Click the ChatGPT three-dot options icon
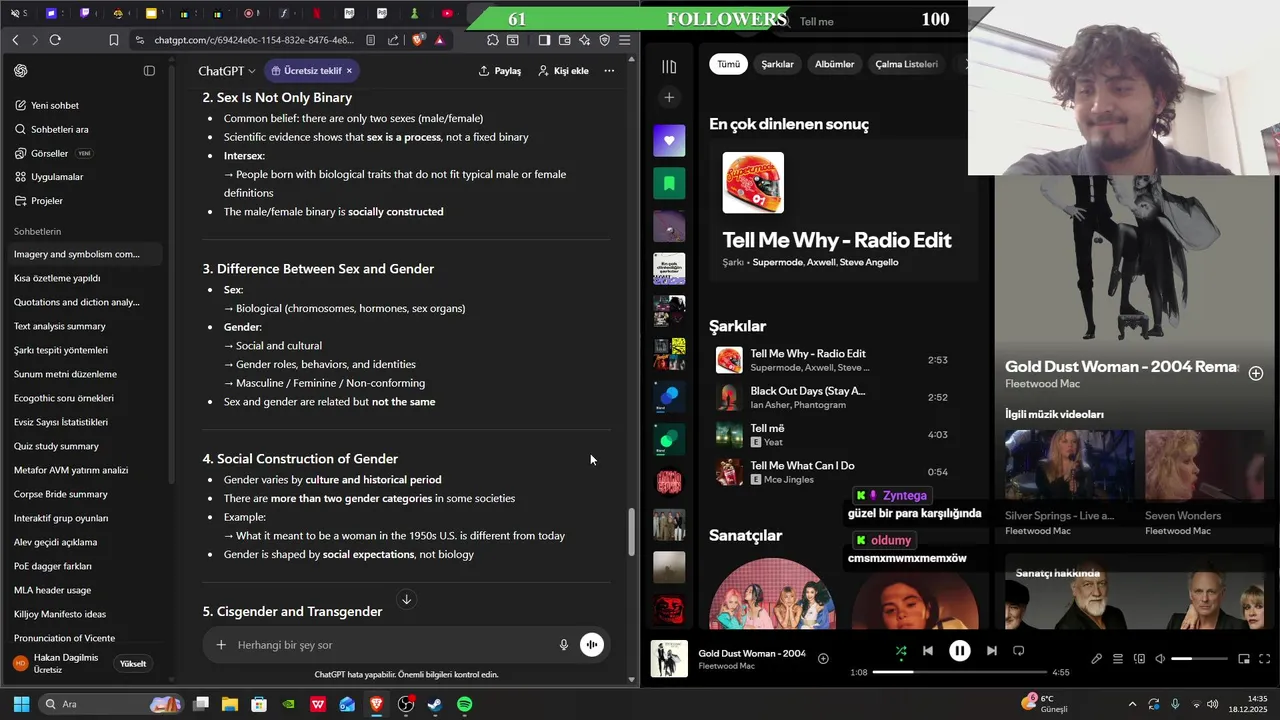Viewport: 1280px width, 720px height. (x=609, y=71)
